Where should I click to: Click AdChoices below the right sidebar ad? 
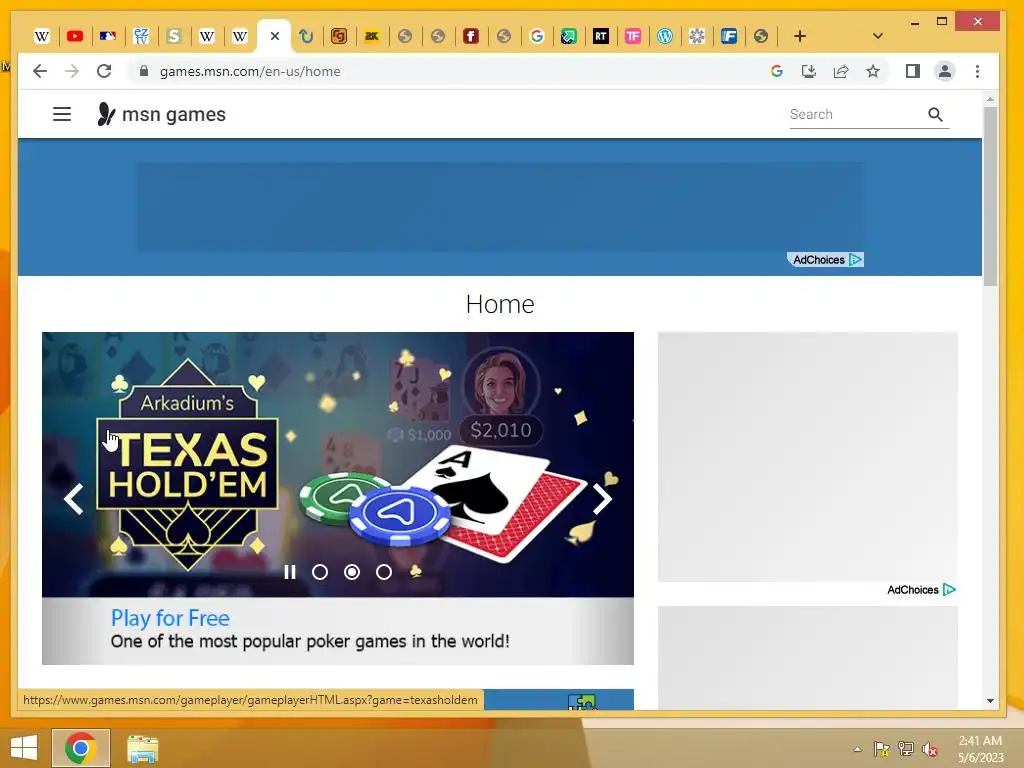pyautogui.click(x=921, y=590)
